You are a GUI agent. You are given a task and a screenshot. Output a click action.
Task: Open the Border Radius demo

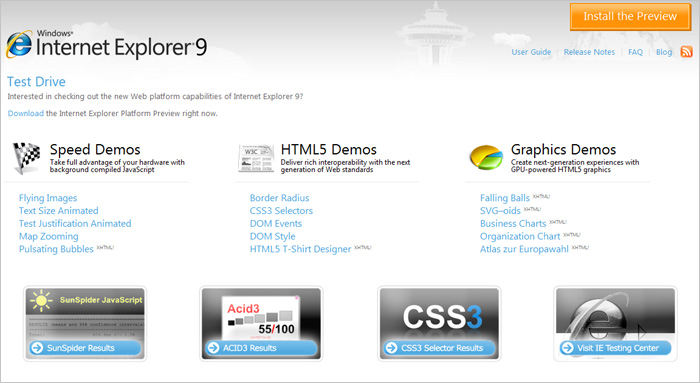(279, 198)
